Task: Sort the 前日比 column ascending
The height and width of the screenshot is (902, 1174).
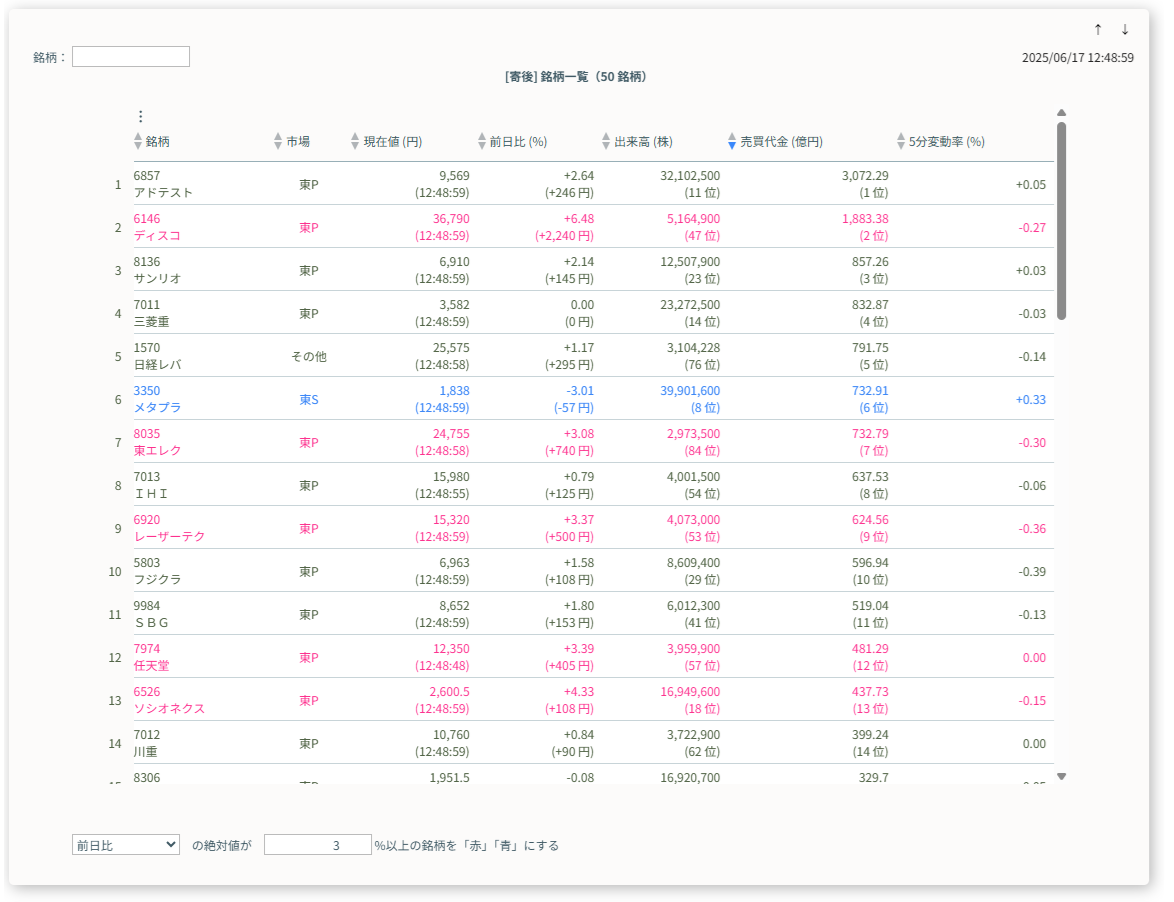Action: pos(481,137)
